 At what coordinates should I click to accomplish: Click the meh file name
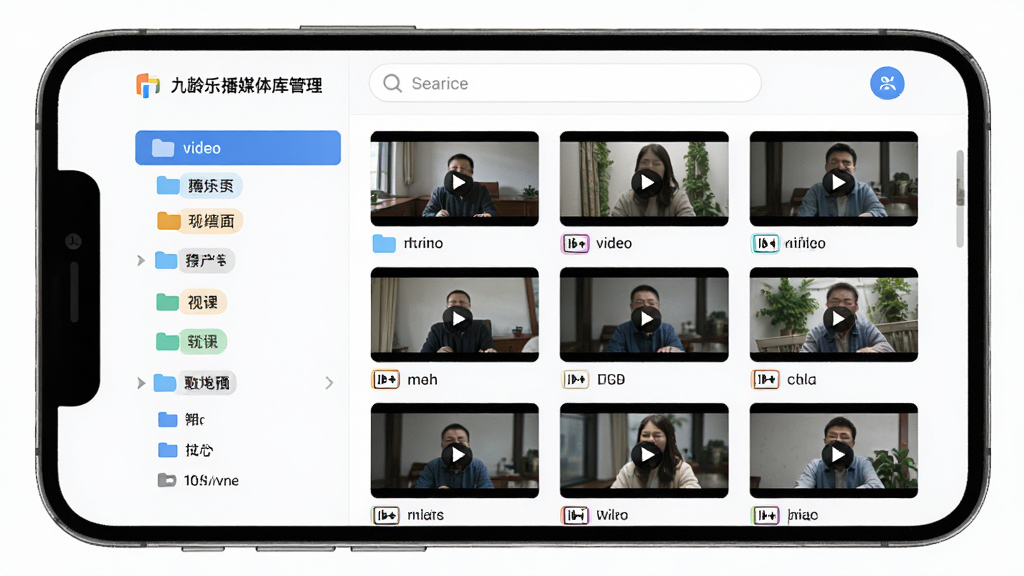[423, 379]
